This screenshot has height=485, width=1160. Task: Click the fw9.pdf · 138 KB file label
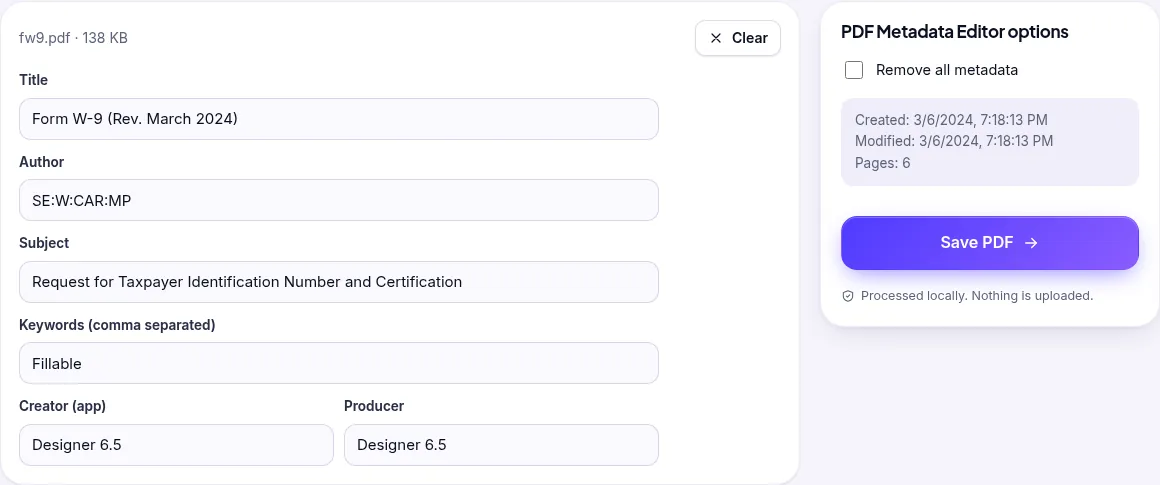point(73,38)
